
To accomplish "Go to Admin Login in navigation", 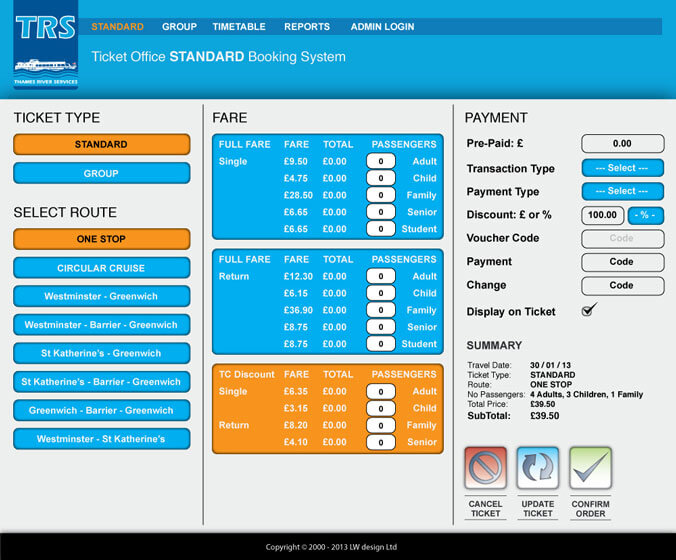I will pyautogui.click(x=382, y=27).
